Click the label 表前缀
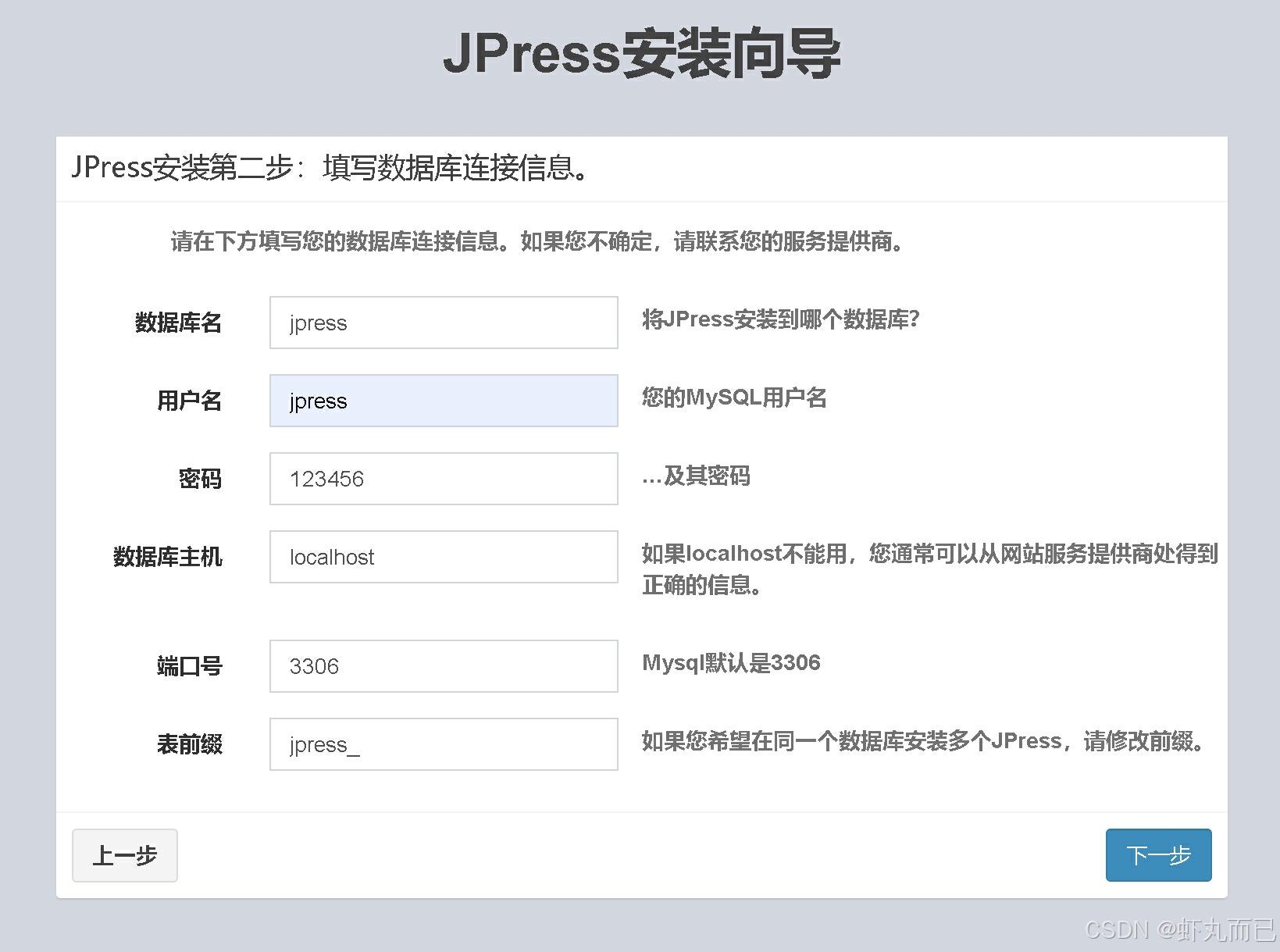 (x=189, y=744)
